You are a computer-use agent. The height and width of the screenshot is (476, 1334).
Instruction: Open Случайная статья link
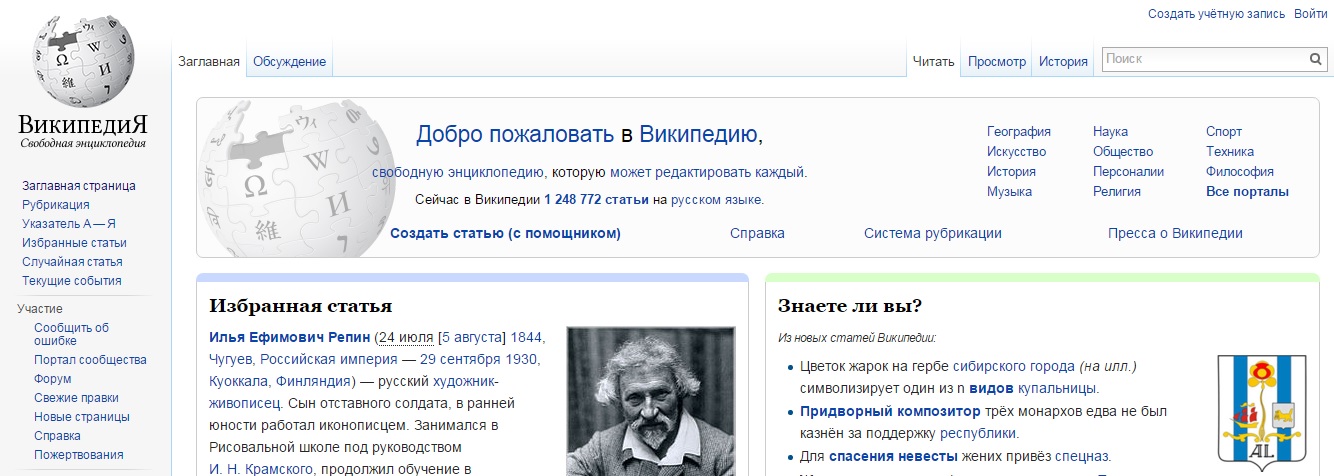coord(72,262)
